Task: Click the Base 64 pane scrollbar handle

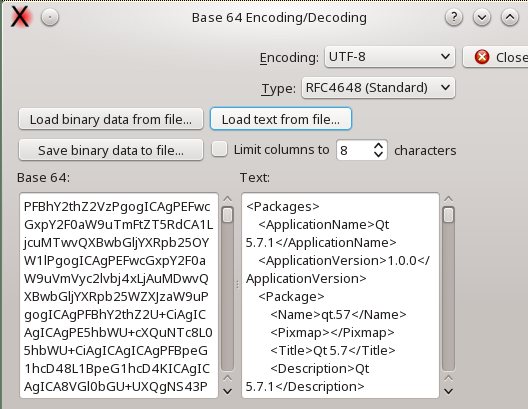Action: click(228, 215)
